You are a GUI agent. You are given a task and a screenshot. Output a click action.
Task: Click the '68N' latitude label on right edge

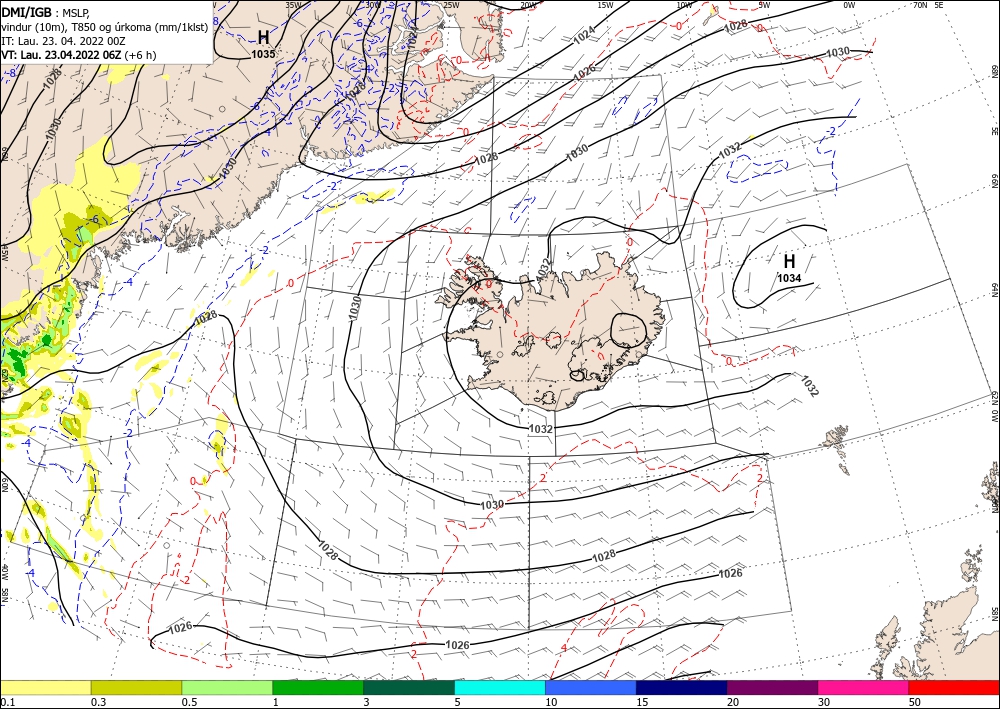coord(994,71)
